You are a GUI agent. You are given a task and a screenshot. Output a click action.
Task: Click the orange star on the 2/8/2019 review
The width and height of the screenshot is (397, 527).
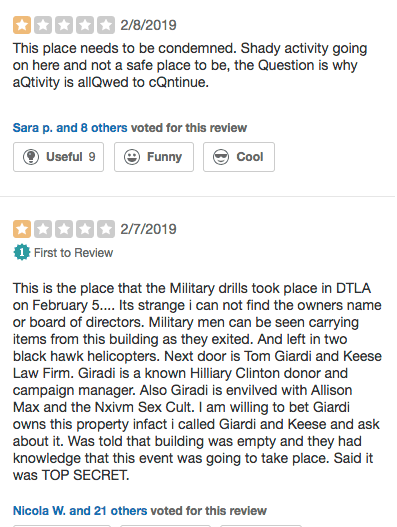[22, 25]
